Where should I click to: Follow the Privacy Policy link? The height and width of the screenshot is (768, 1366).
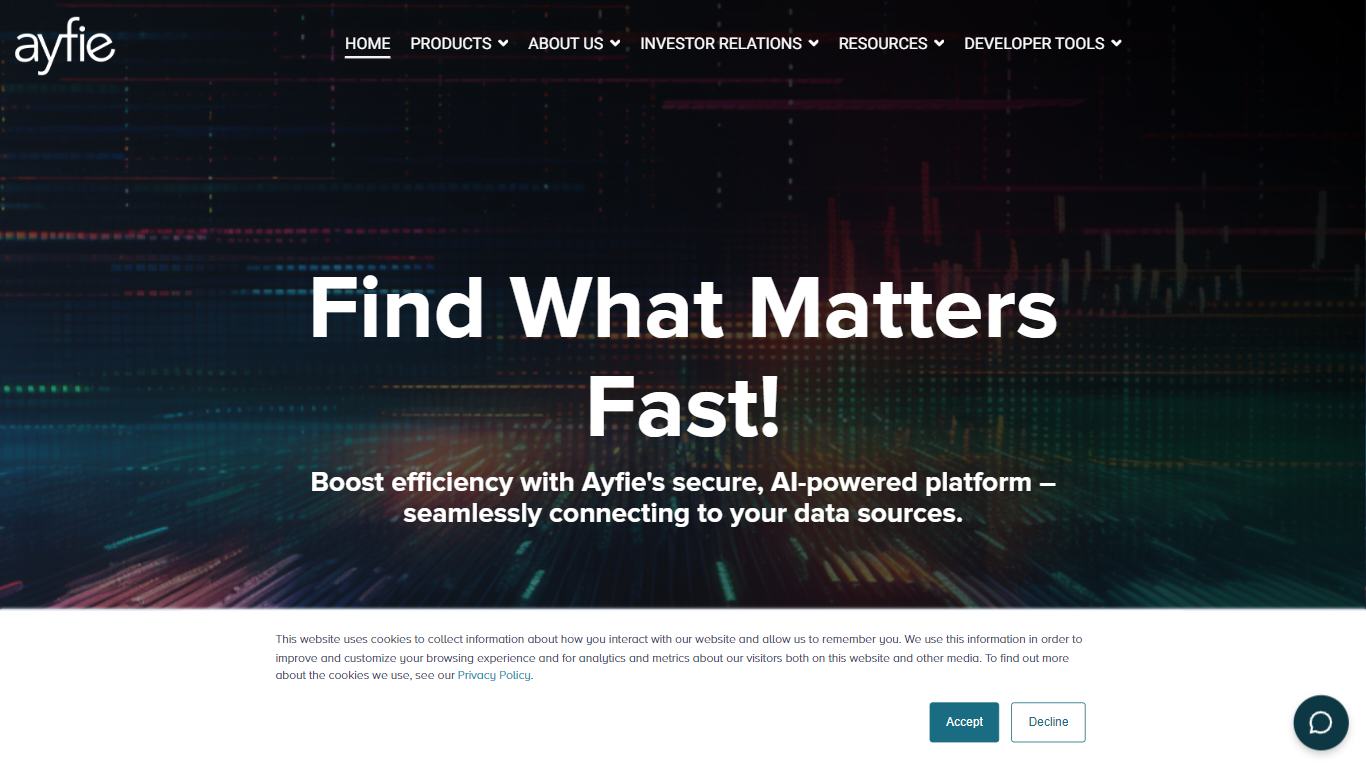point(494,675)
